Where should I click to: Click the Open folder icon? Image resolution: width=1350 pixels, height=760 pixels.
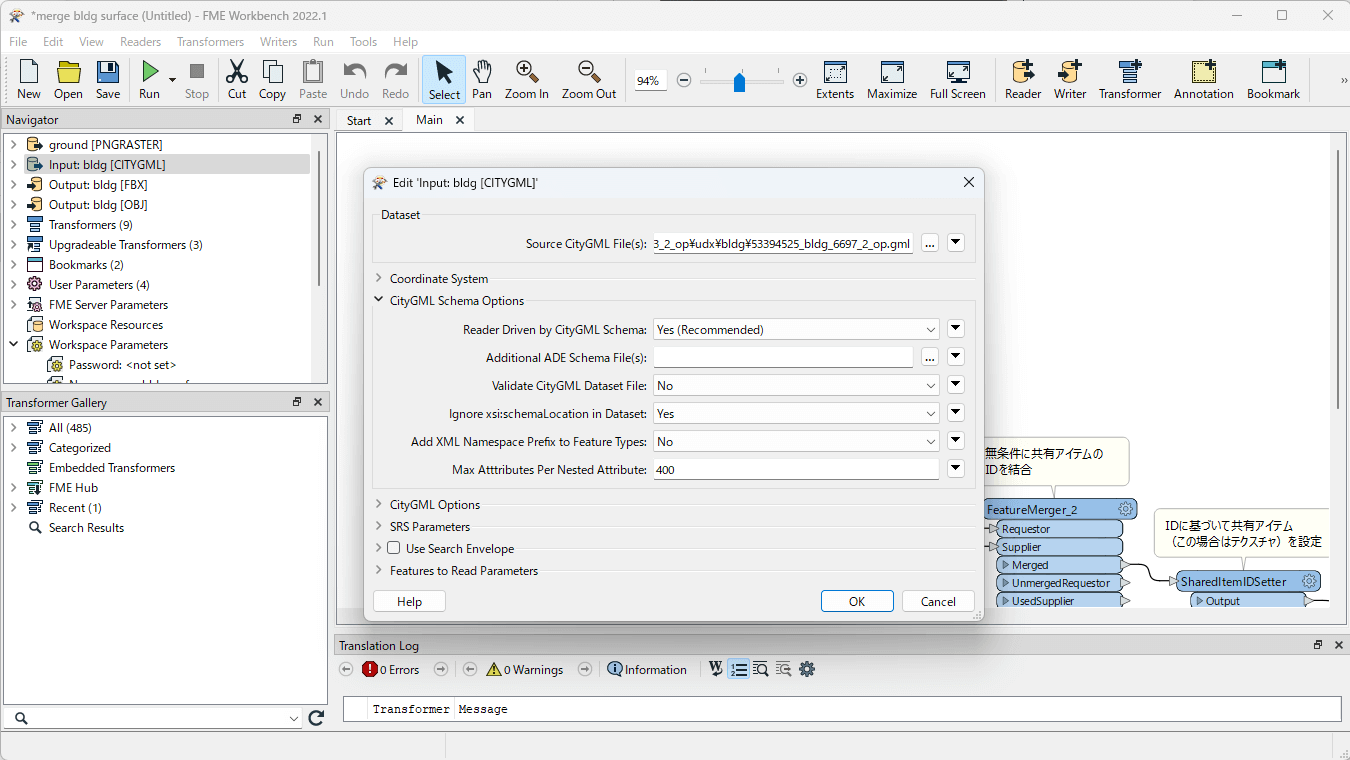pyautogui.click(x=68, y=72)
